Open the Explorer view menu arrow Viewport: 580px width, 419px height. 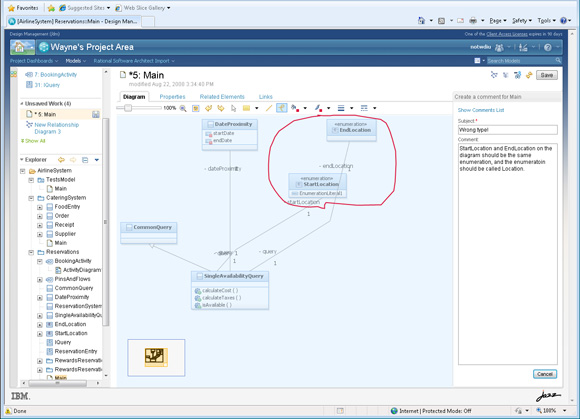[97, 160]
